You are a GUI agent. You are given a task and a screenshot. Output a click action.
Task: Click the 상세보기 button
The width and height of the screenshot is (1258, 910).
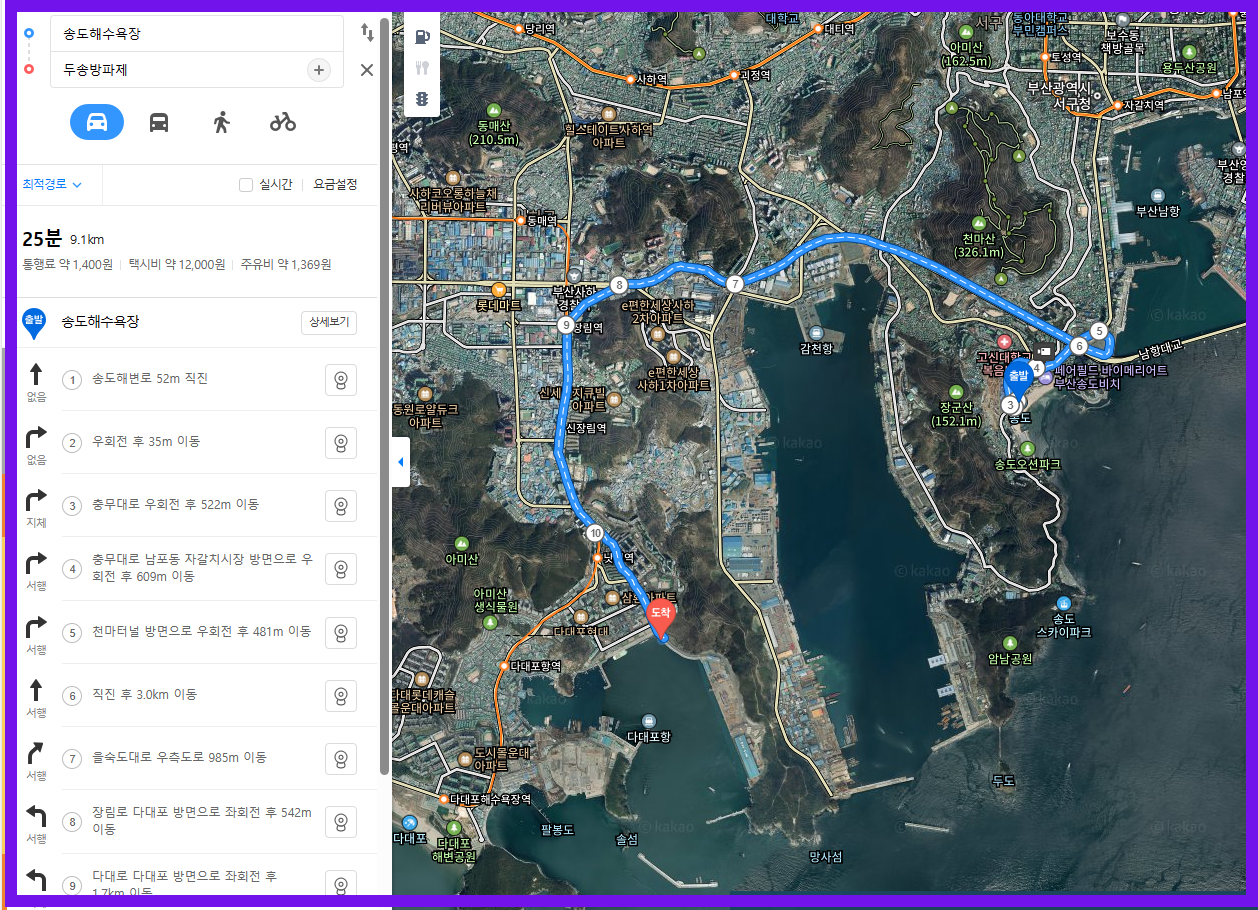pyautogui.click(x=329, y=322)
